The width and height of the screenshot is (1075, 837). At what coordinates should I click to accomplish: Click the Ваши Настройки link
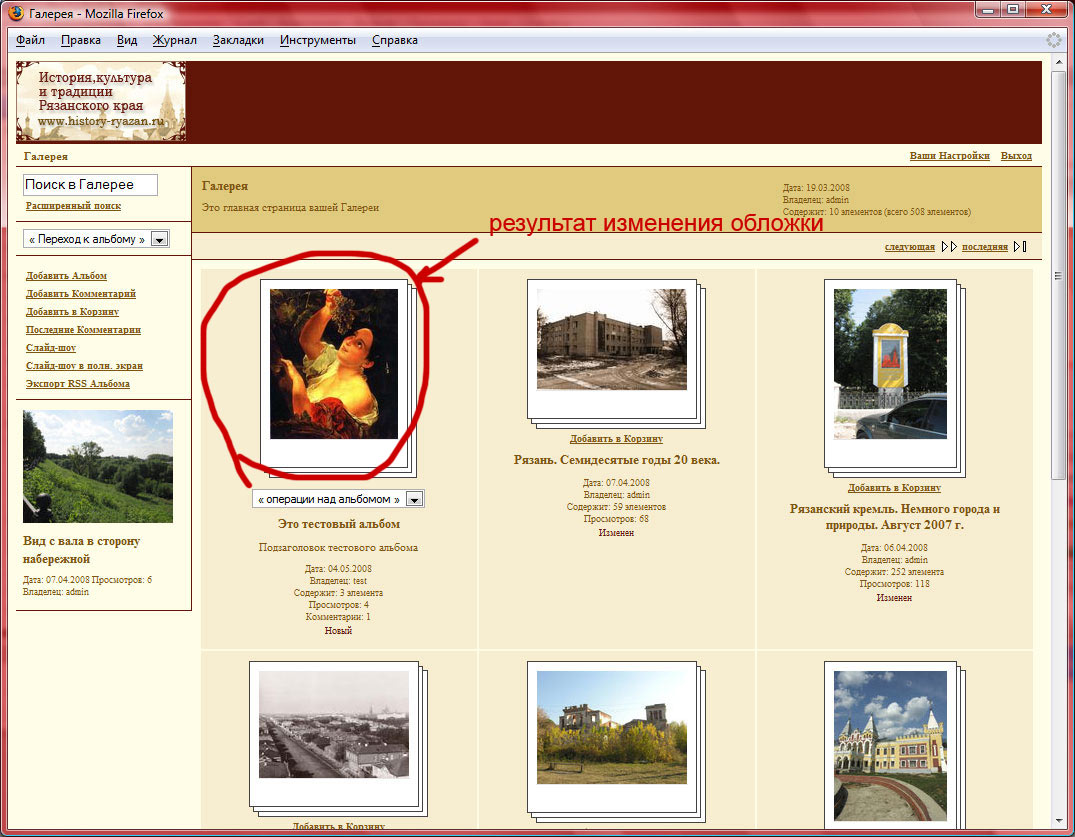tap(950, 156)
